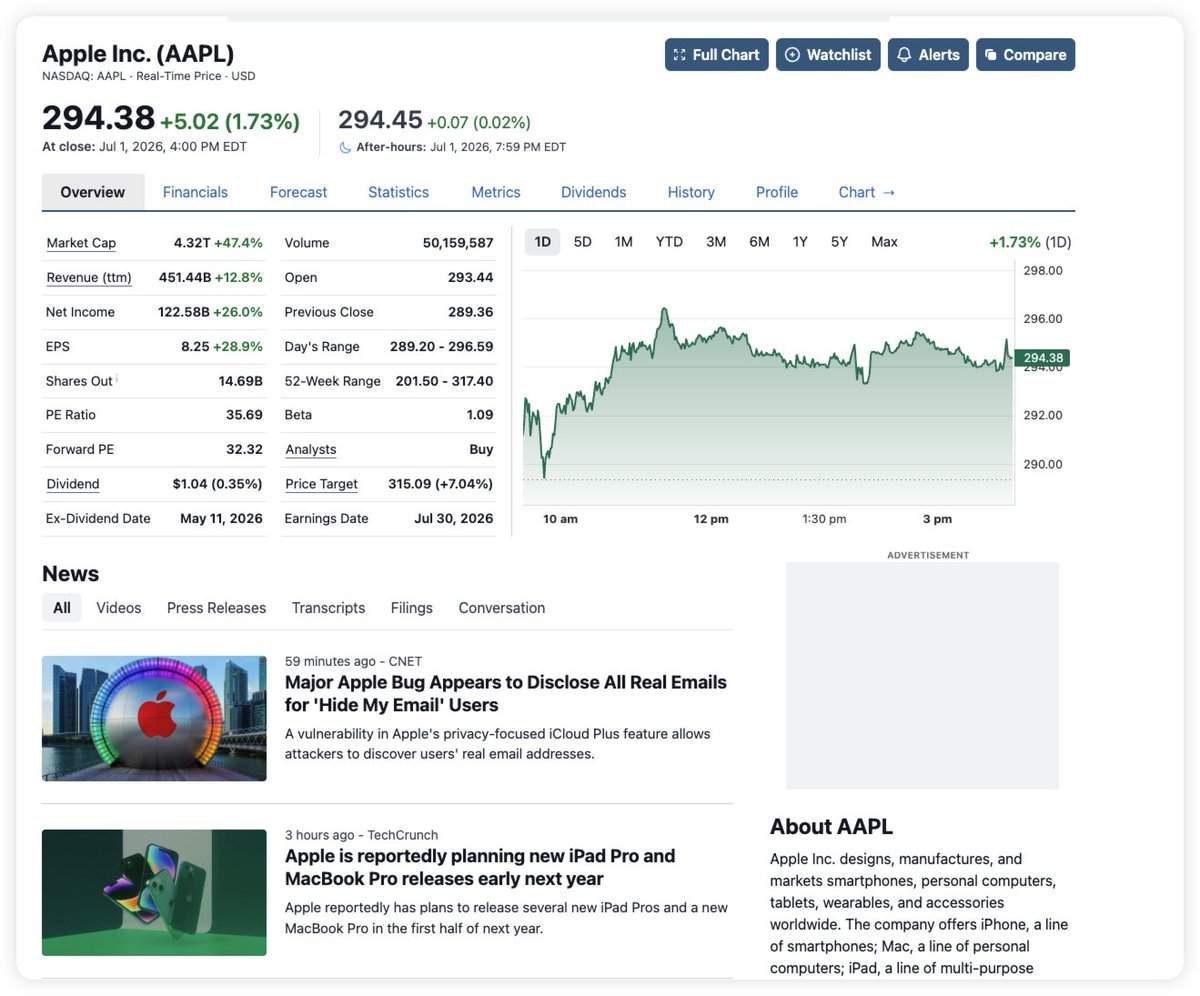The image size is (1200, 996).
Task: Click the 294.38 price tag on chart
Action: pos(1042,358)
